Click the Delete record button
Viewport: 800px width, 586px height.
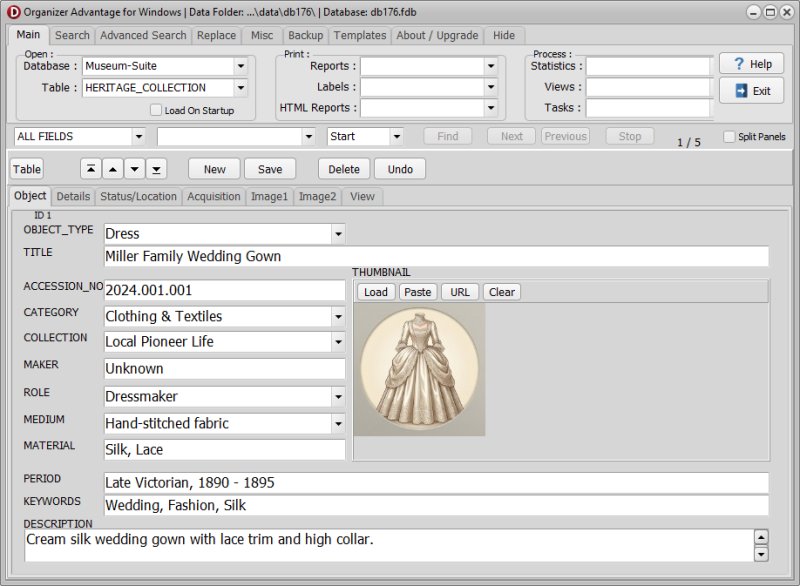tap(344, 169)
